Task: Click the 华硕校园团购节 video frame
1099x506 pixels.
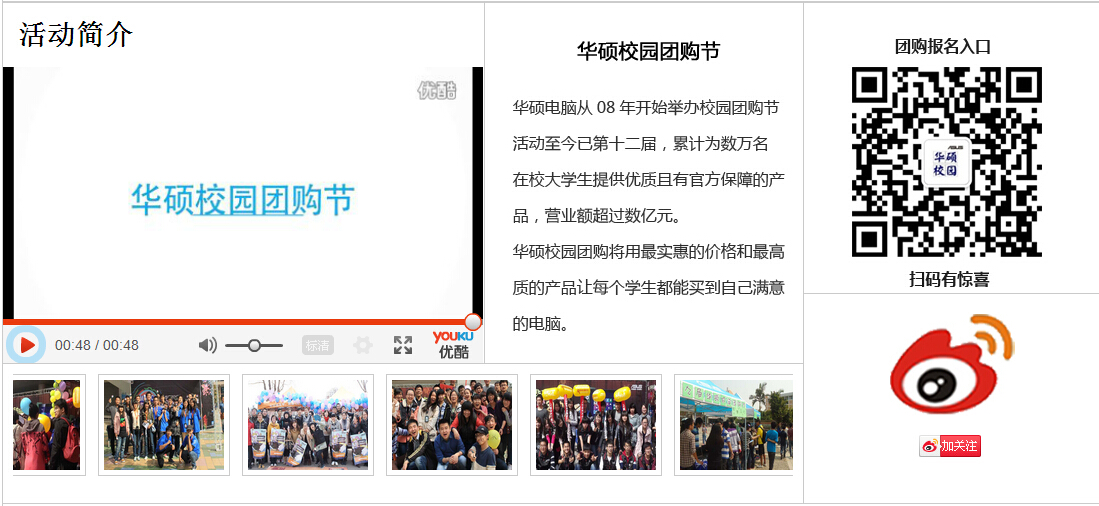Action: [x=243, y=193]
